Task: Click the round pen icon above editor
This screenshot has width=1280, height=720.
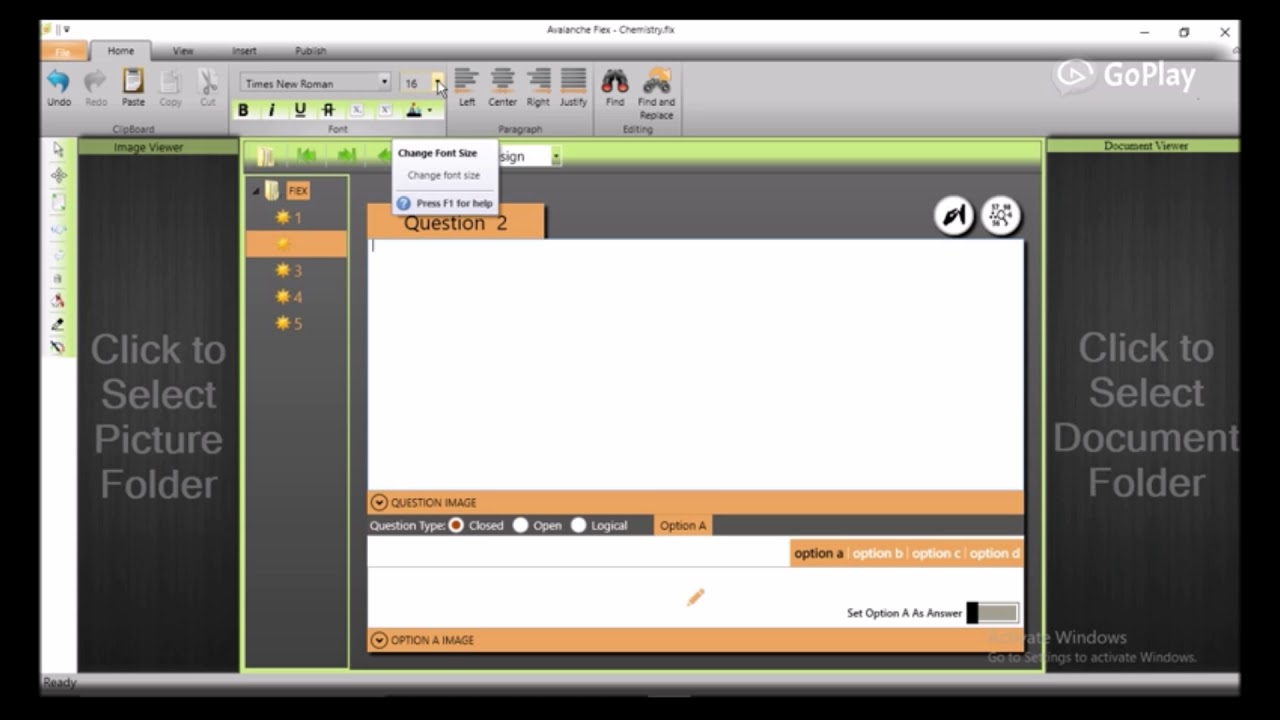Action: (x=954, y=215)
